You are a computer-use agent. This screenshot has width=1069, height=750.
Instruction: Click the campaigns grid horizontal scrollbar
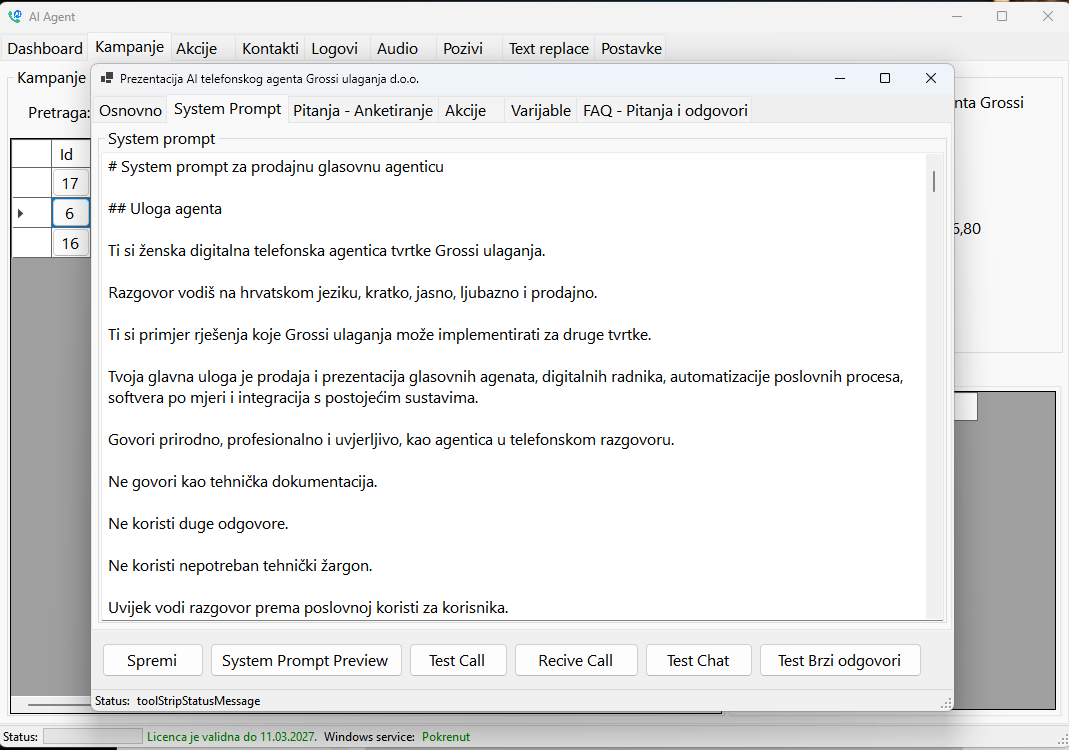[59, 704]
